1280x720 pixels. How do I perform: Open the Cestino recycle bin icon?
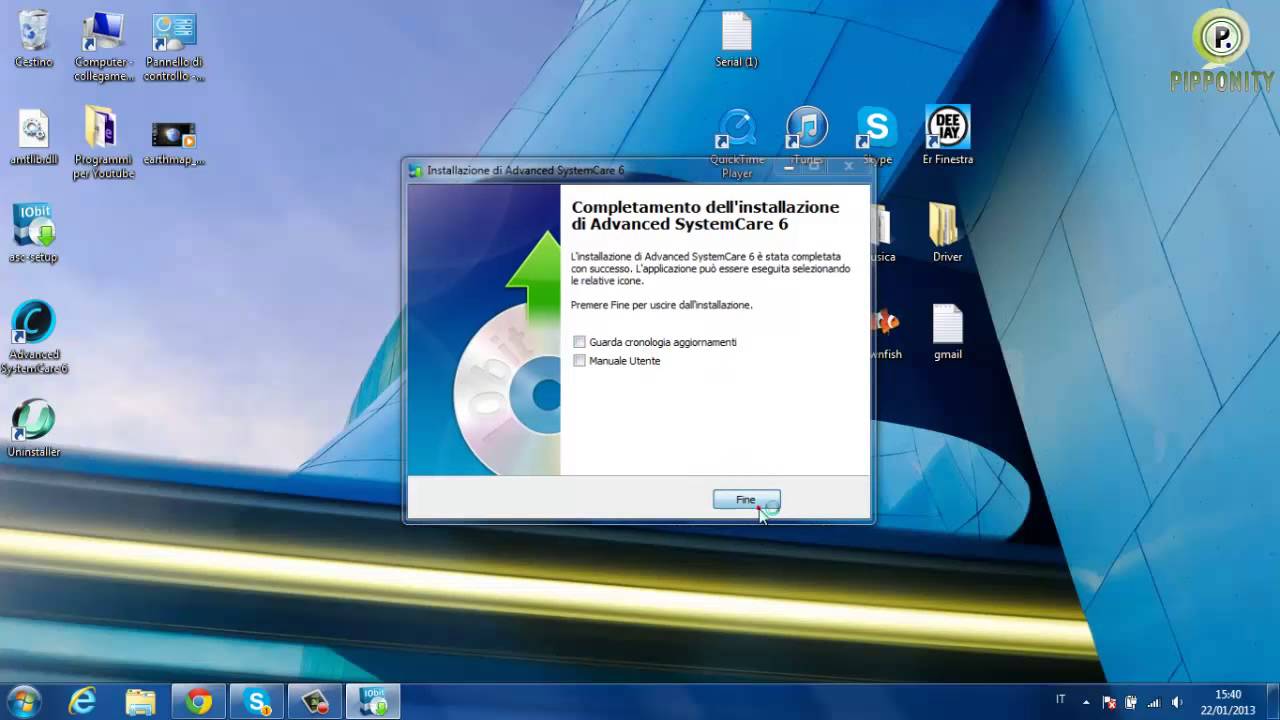[34, 39]
